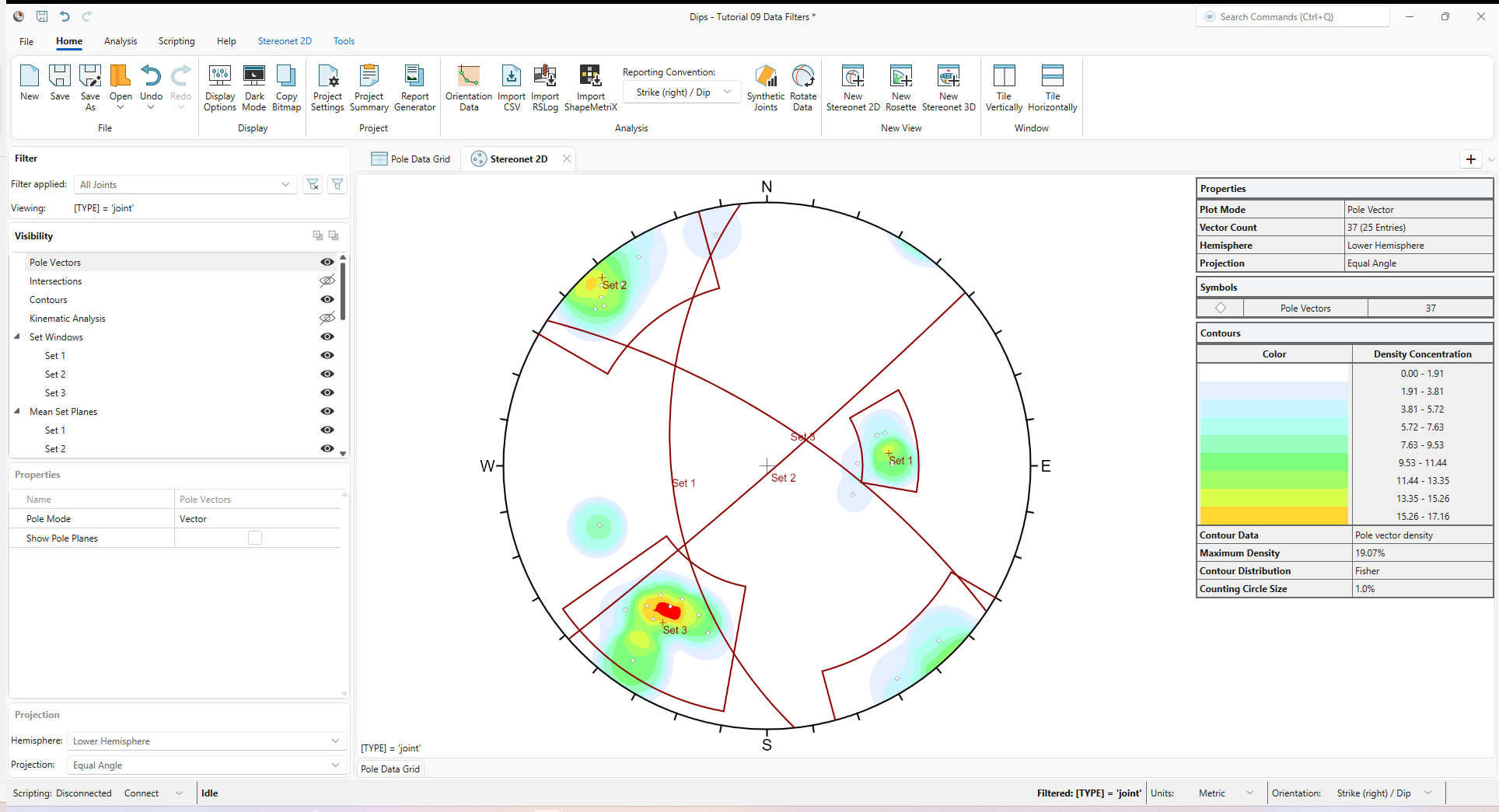Image resolution: width=1499 pixels, height=812 pixels.
Task: Open the Analysis ribbon tab
Action: [121, 41]
